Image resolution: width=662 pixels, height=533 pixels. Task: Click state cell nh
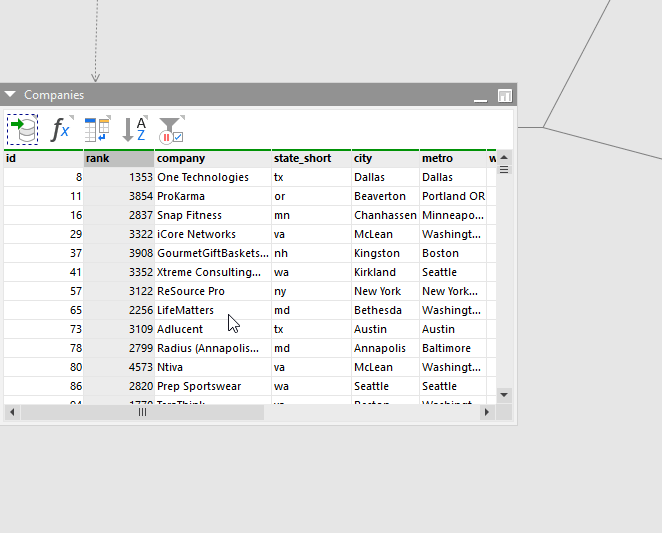click(311, 253)
